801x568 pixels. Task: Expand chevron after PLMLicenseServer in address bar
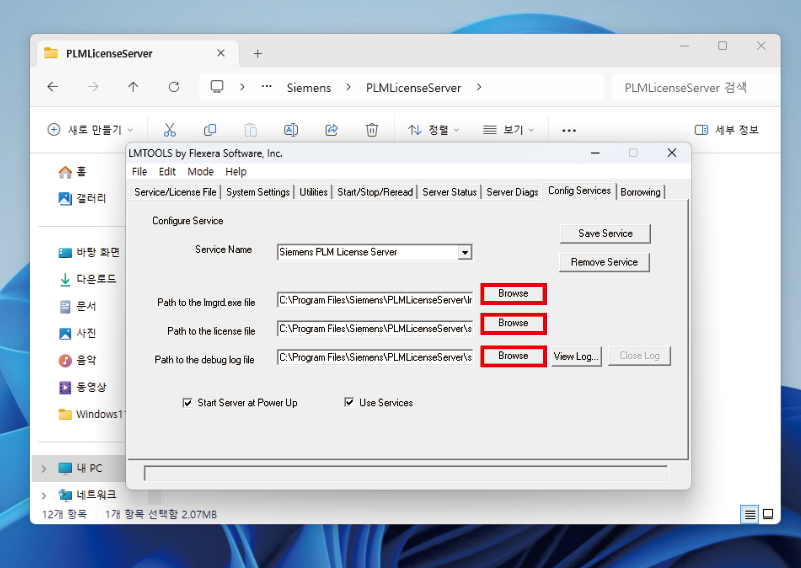pyautogui.click(x=479, y=87)
